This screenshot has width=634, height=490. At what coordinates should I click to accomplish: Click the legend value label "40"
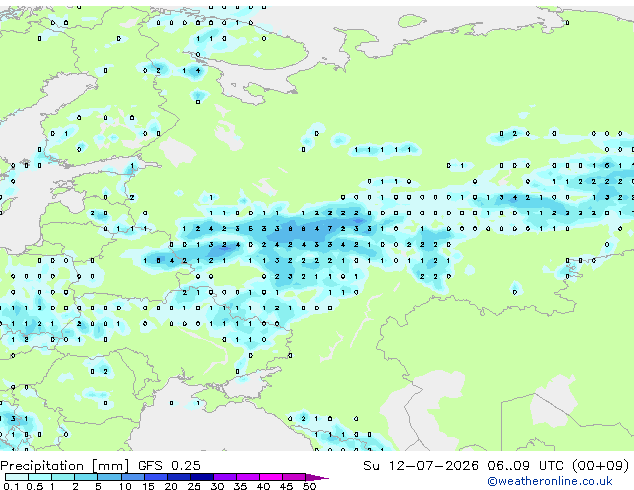(263, 486)
